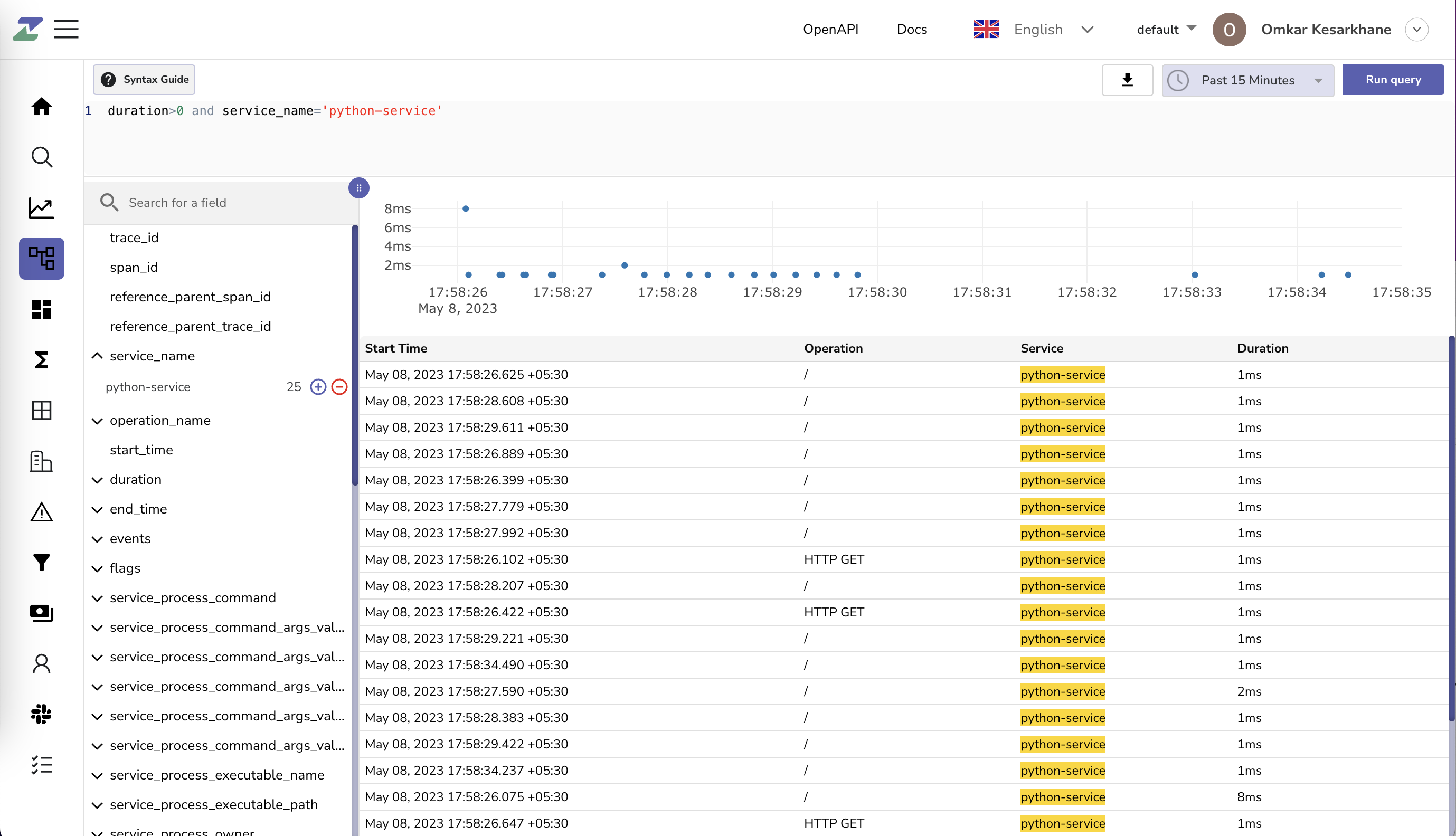Select the Logs search icon in sidebar
The height and width of the screenshot is (836, 1456).
(x=41, y=157)
